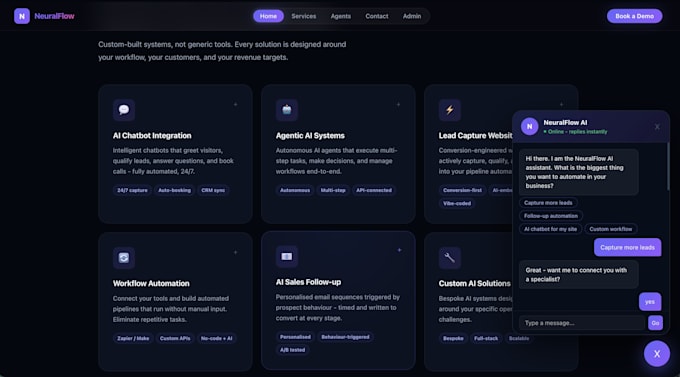Click the A/B tested tag

tap(292, 350)
